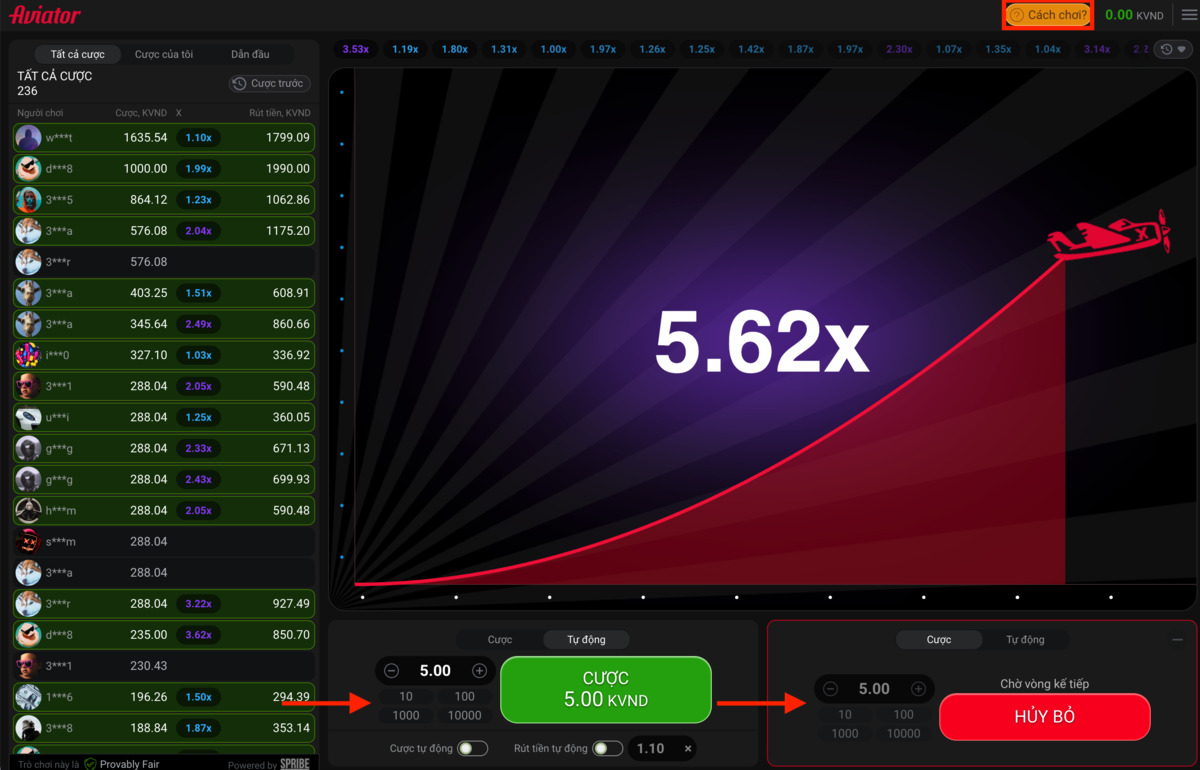Image resolution: width=1200 pixels, height=770 pixels.
Task: Click avatar of top player w***t
Action: [x=28, y=138]
